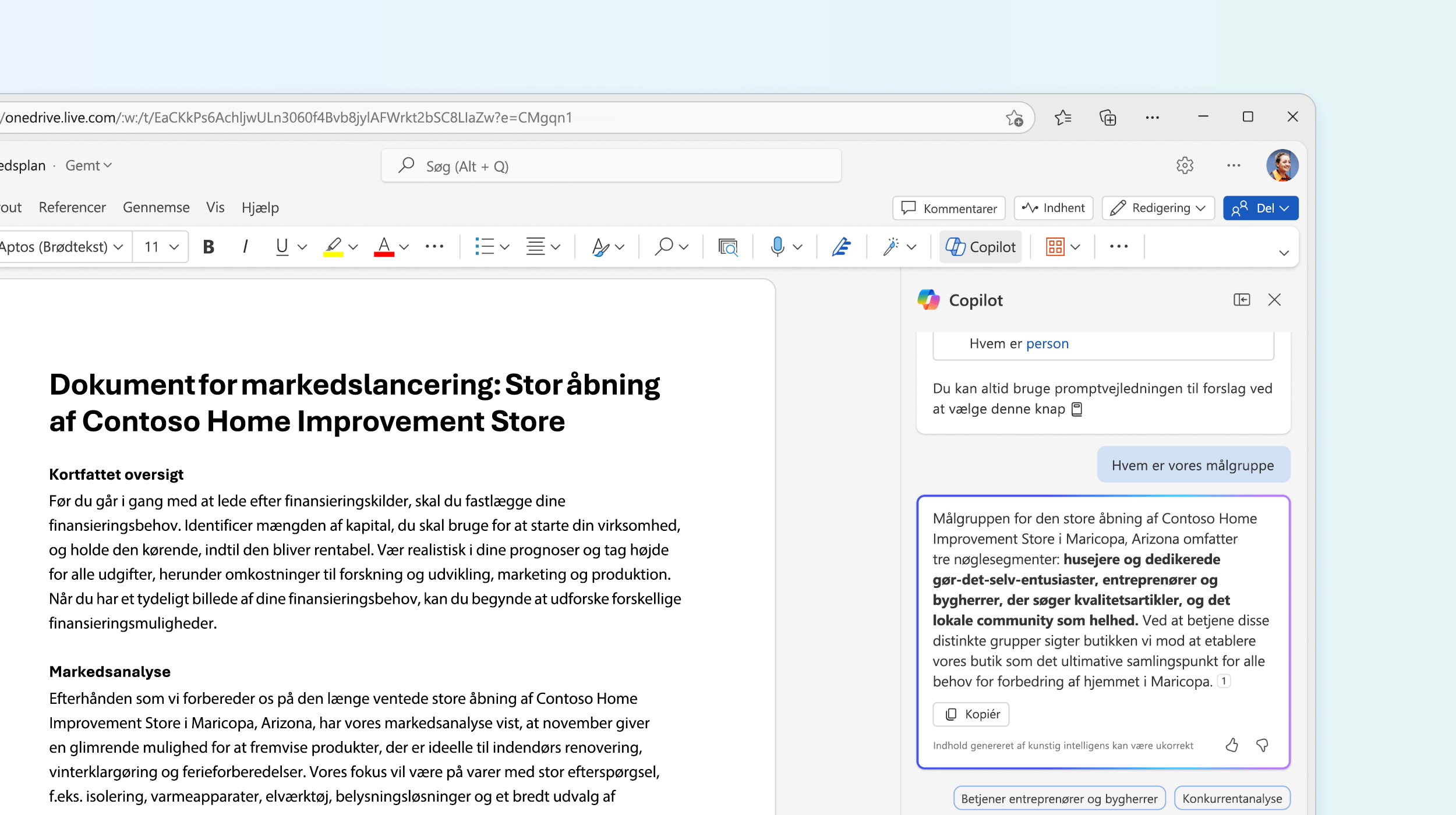Open browser collections icon
The width and height of the screenshot is (1456, 815).
click(x=1108, y=118)
